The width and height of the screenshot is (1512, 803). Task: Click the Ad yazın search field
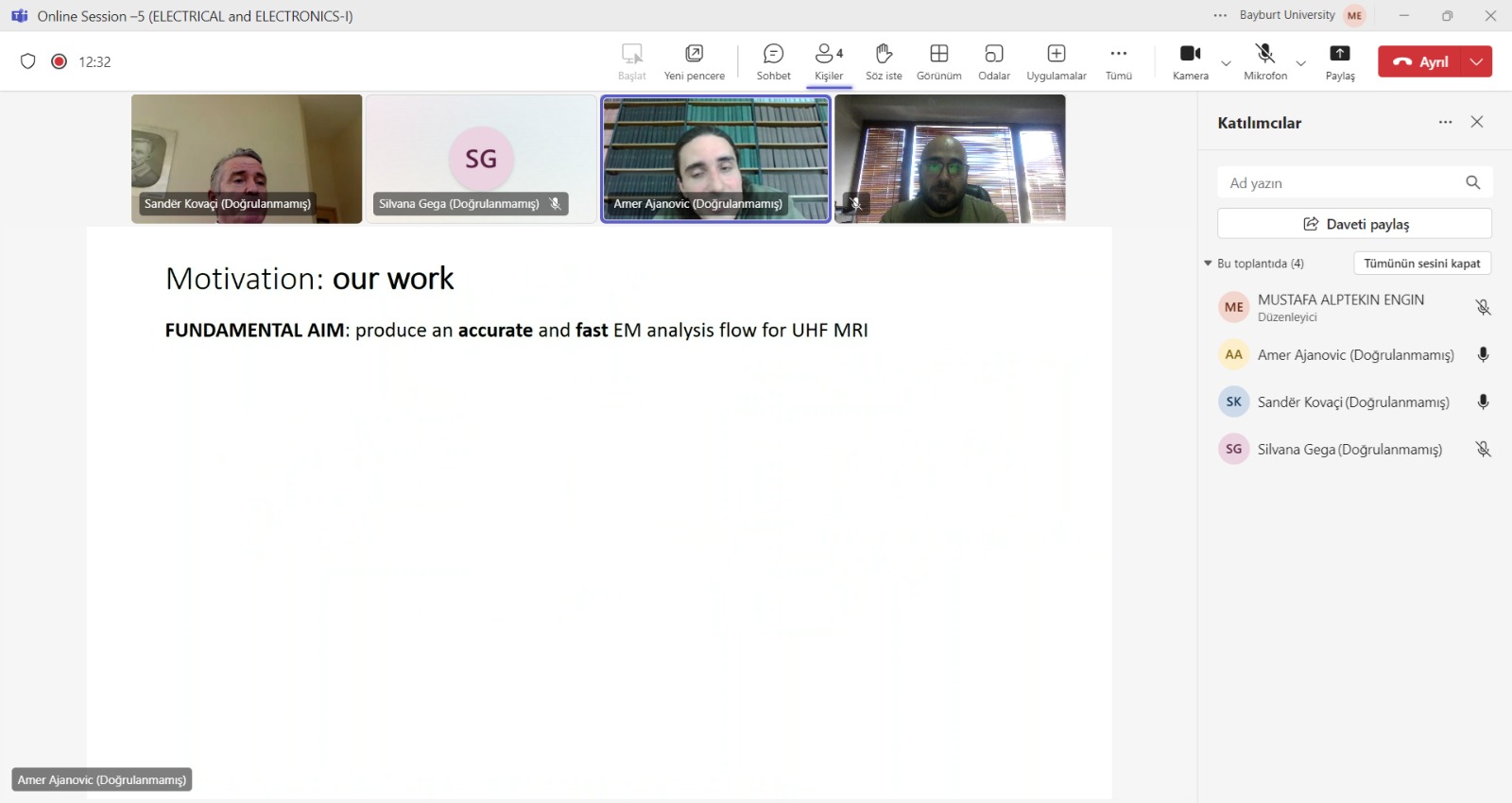point(1342,183)
